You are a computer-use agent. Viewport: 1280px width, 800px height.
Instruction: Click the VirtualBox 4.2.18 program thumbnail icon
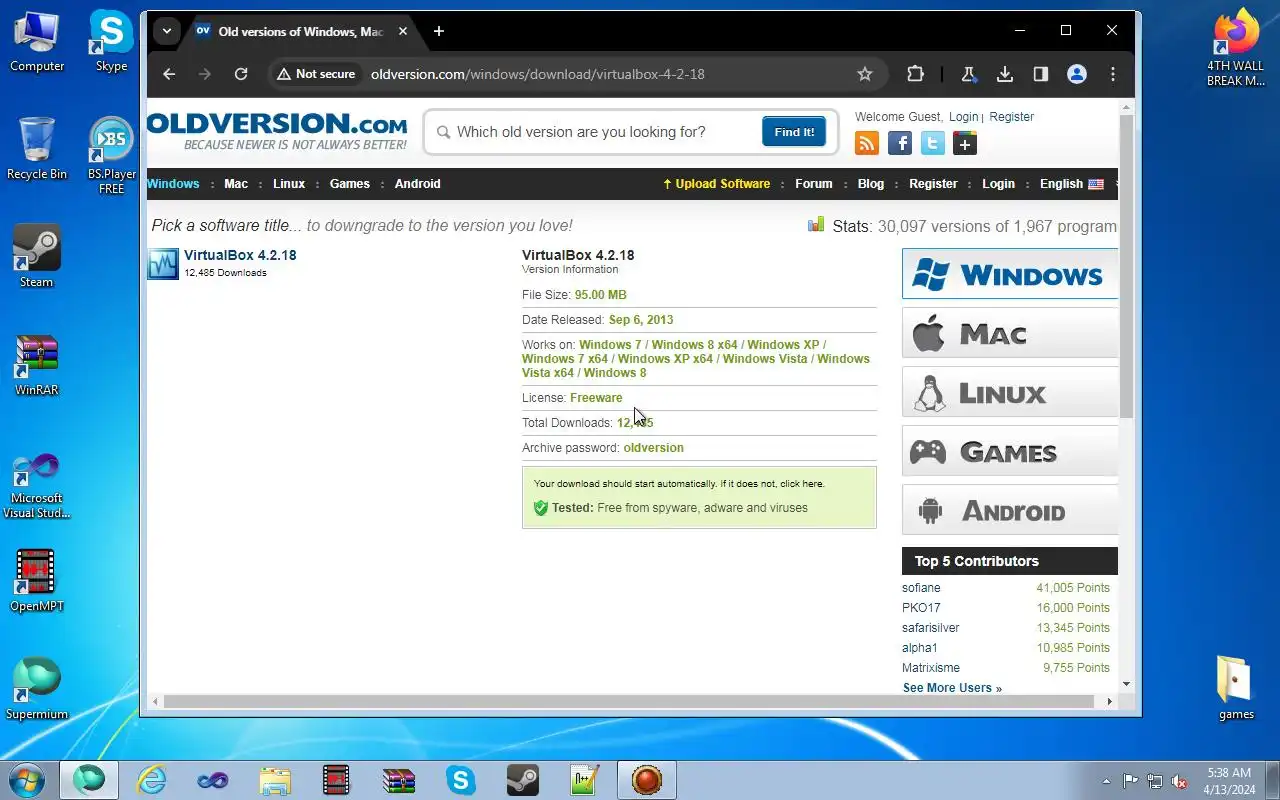tap(163, 264)
